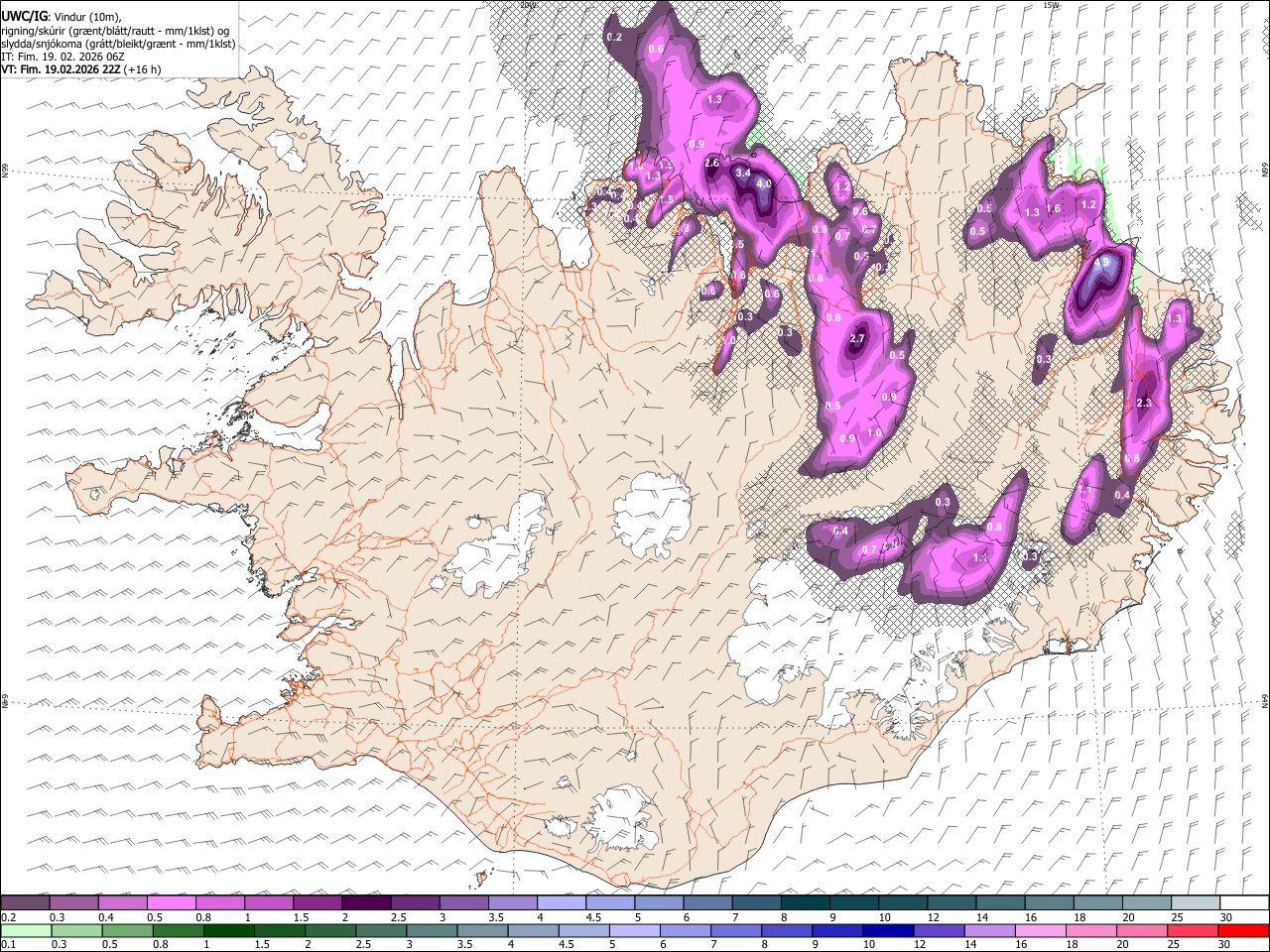Click the '0.1' label under the rain legend
Image resolution: width=1270 pixels, height=952 pixels.
coord(7,945)
